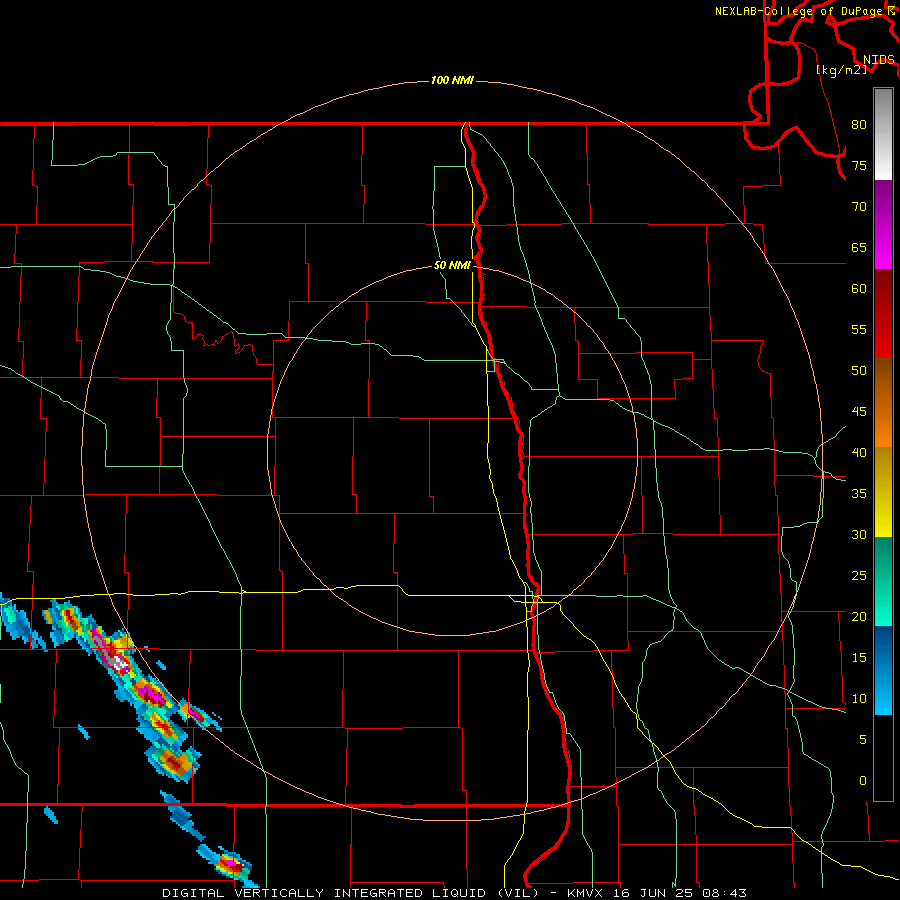Click the NEXLAB-College of DuPage title text

coord(799,11)
